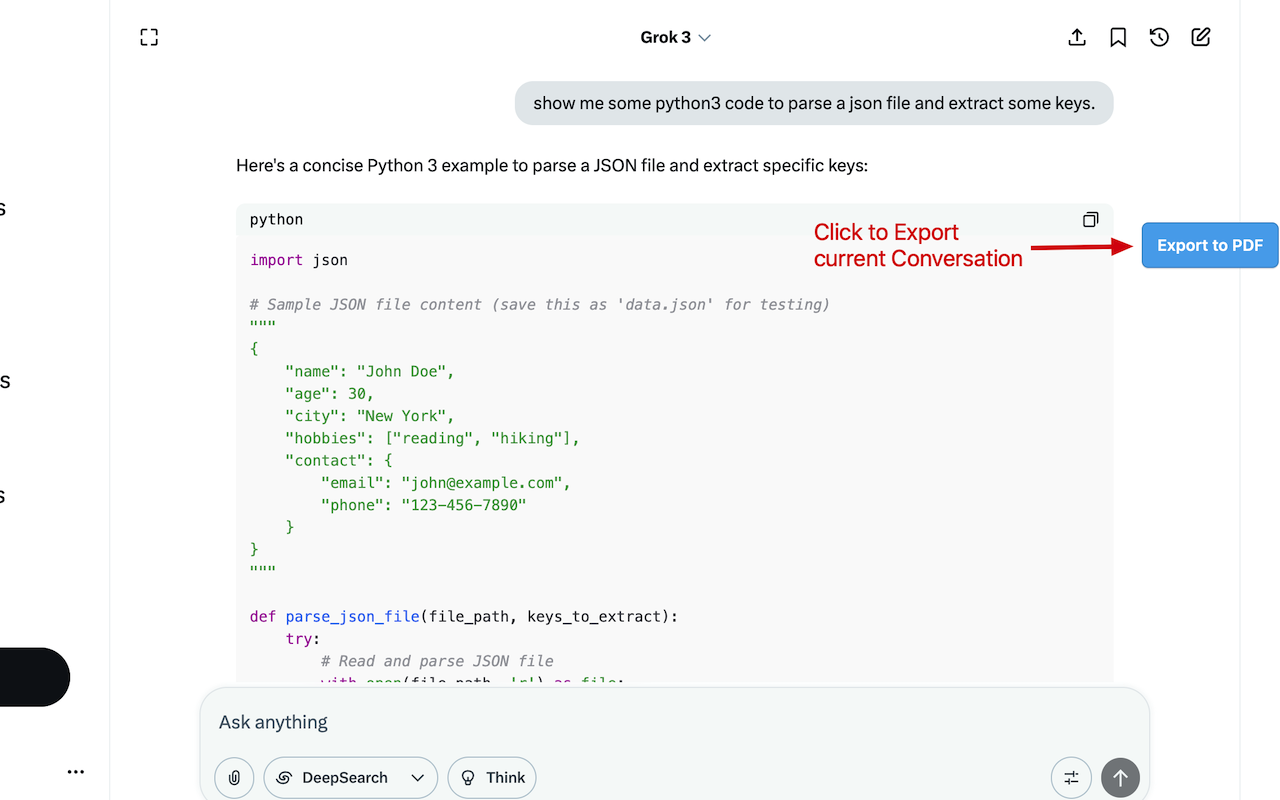
Task: Click the paperclip attach file icon
Action: [234, 777]
